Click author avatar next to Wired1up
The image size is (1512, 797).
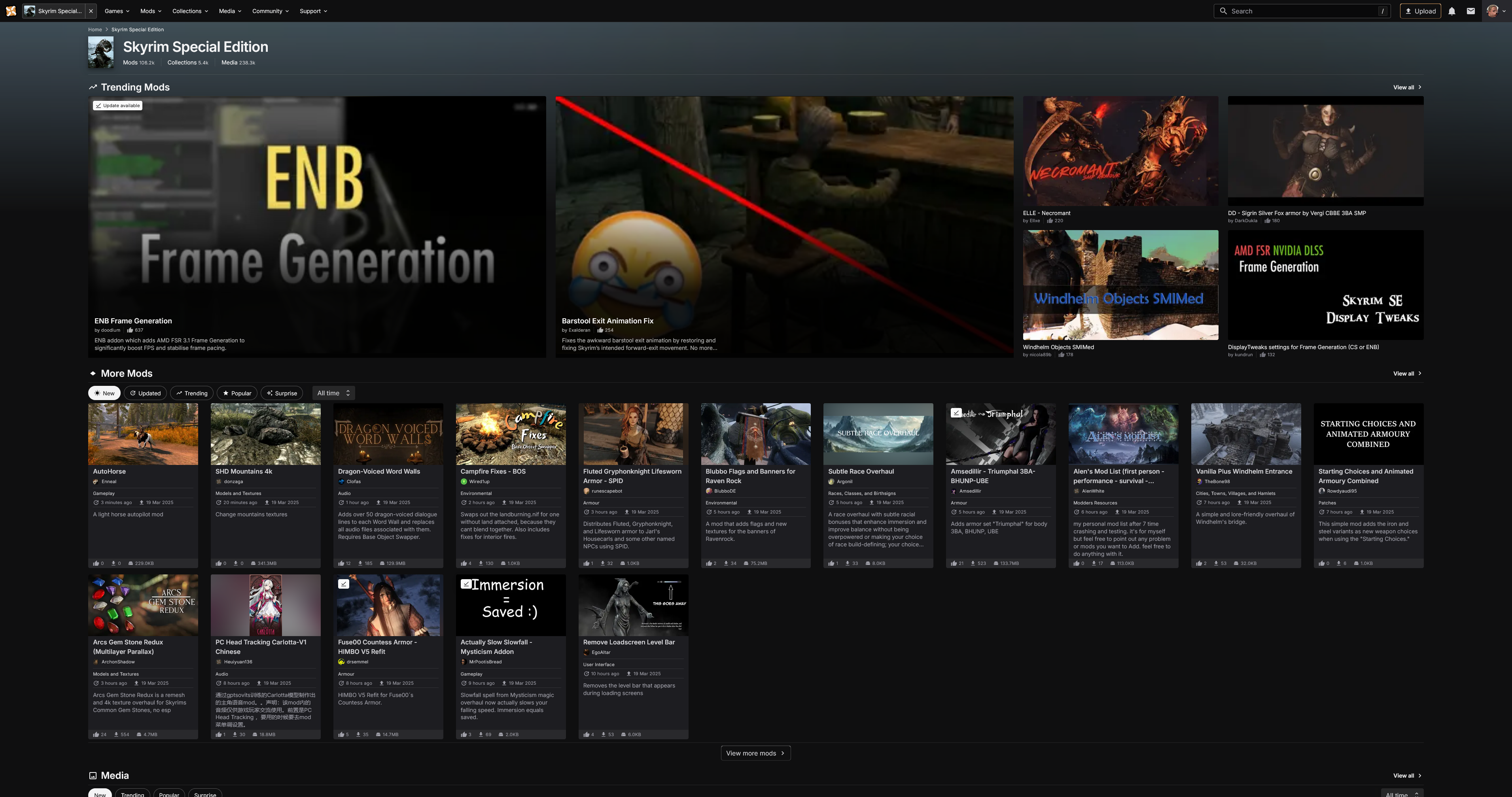(464, 482)
